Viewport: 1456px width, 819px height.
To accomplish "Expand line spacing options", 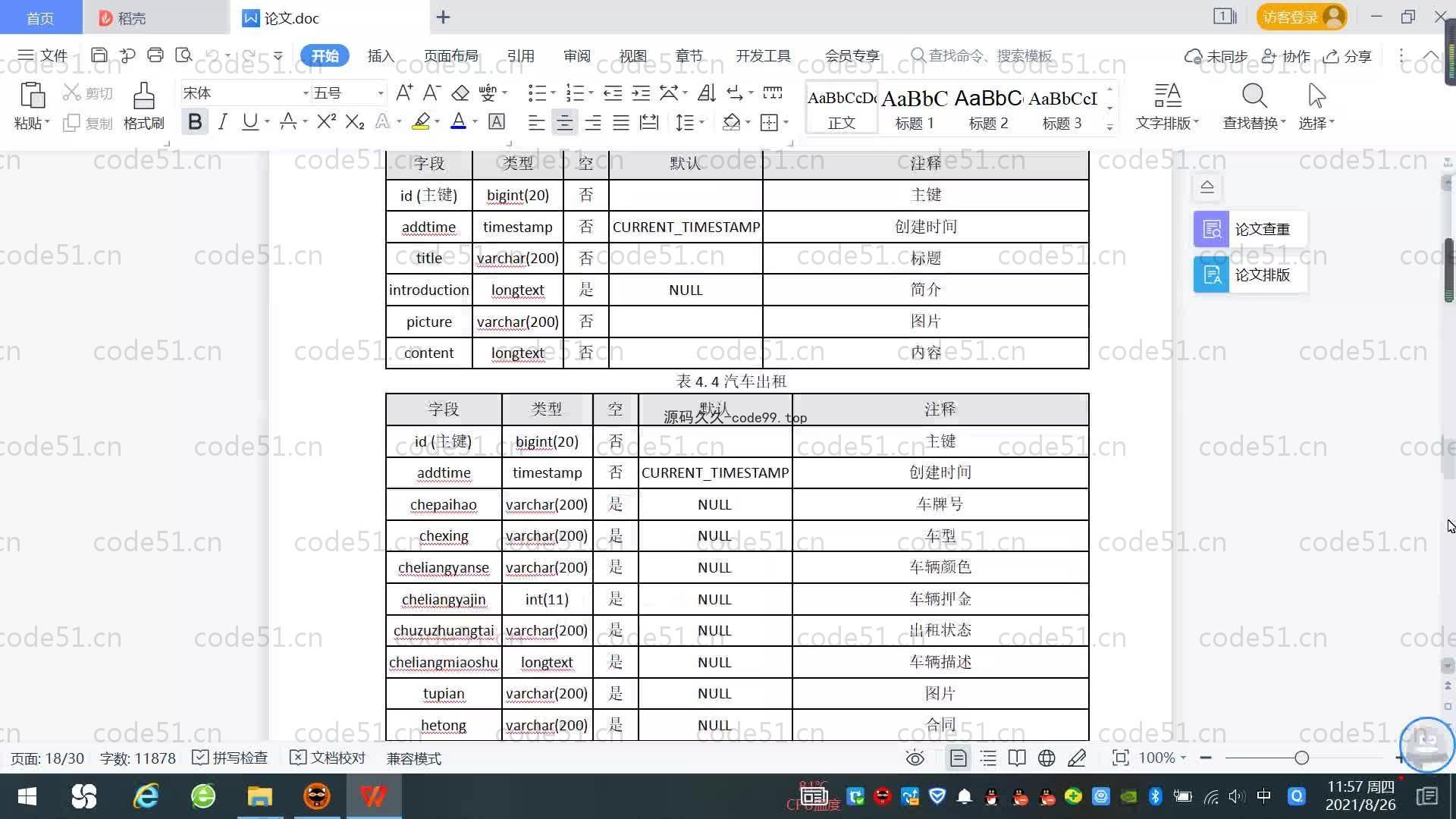I will 701,122.
